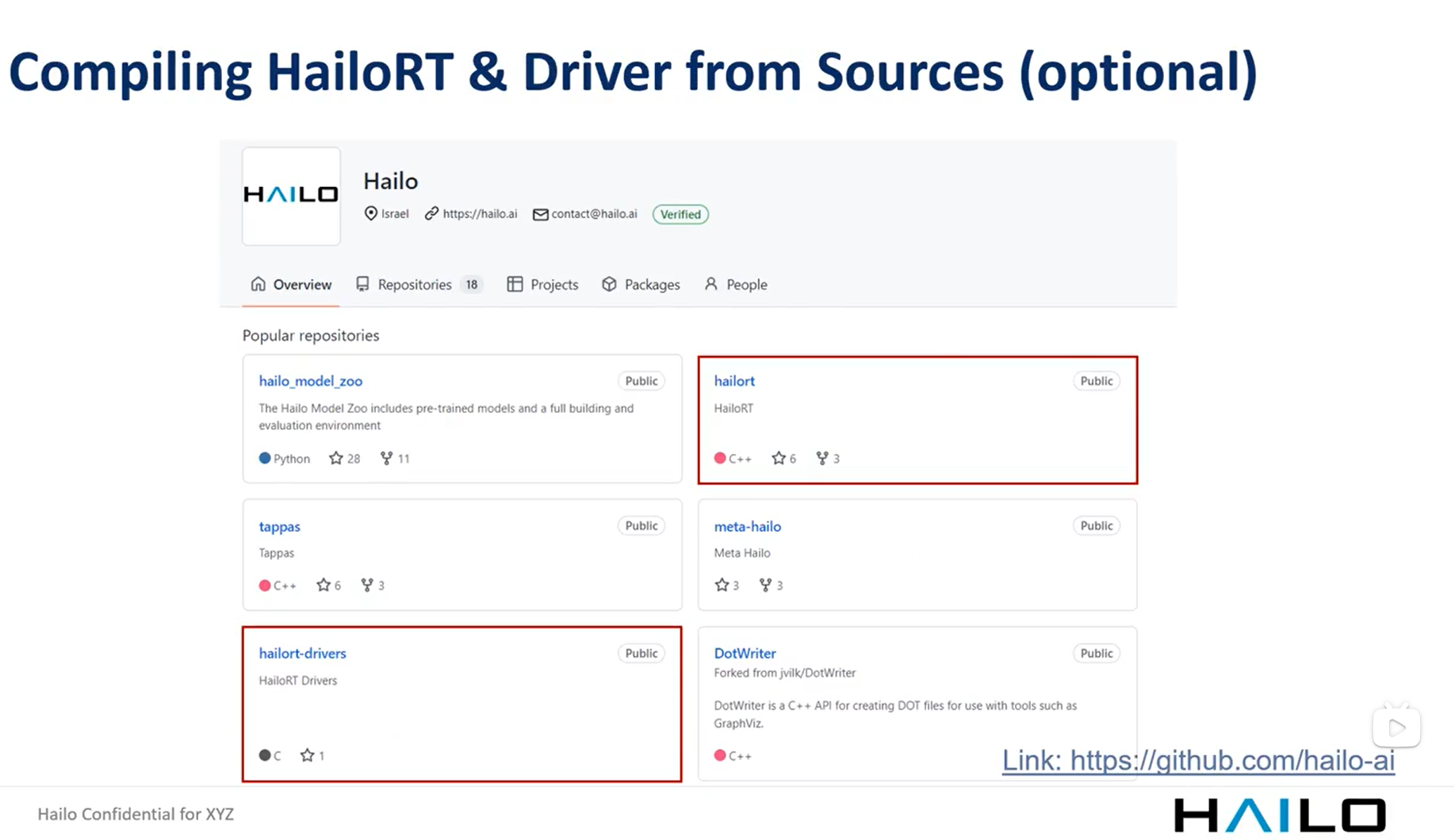Click the video play button overlay
Screen dimensions: 1455x840
point(1397,727)
